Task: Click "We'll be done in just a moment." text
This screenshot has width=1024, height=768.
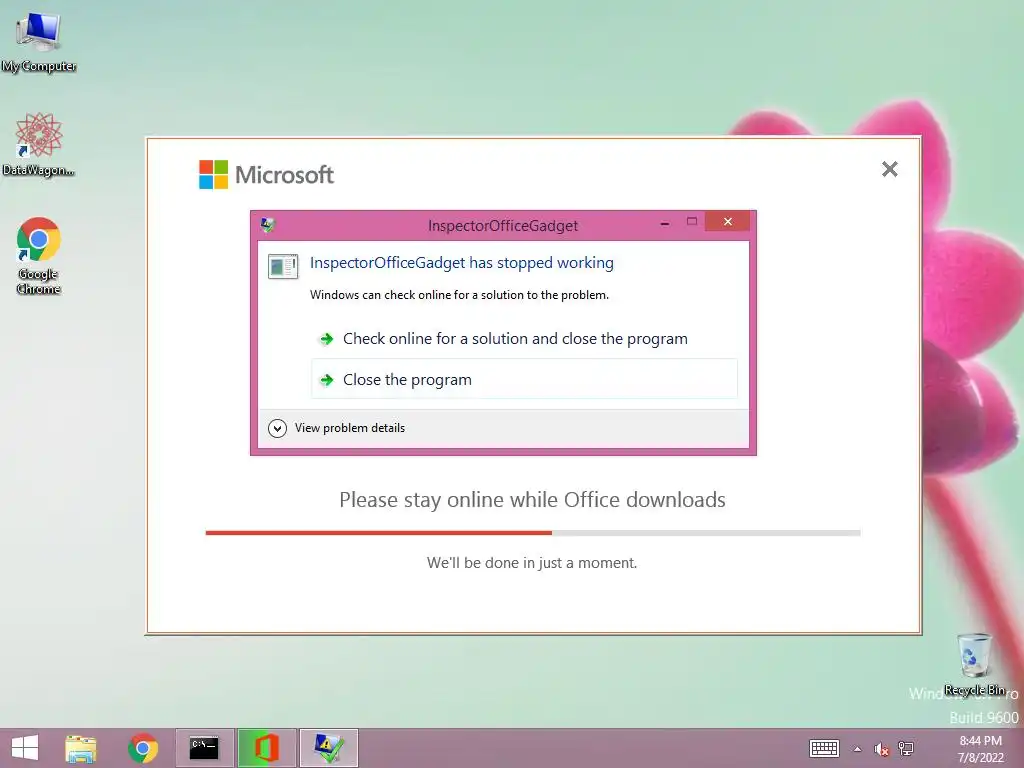Action: coord(532,562)
